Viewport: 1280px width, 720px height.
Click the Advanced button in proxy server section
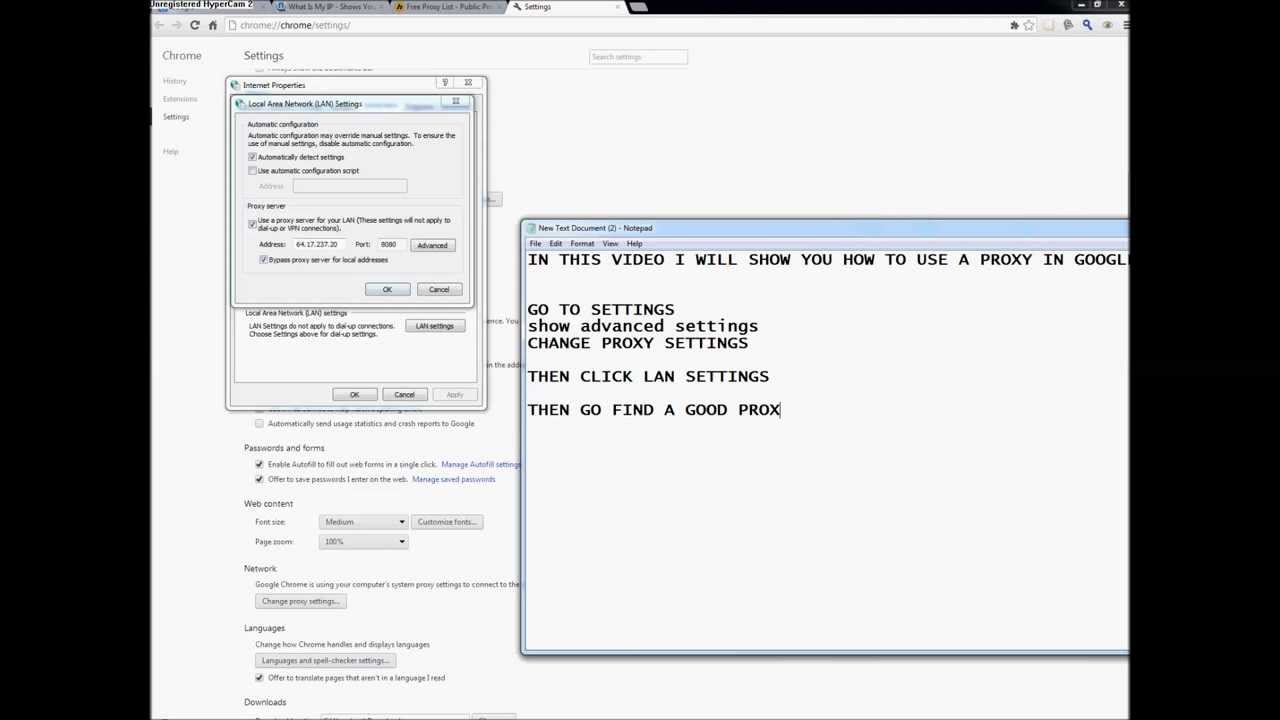click(x=432, y=245)
